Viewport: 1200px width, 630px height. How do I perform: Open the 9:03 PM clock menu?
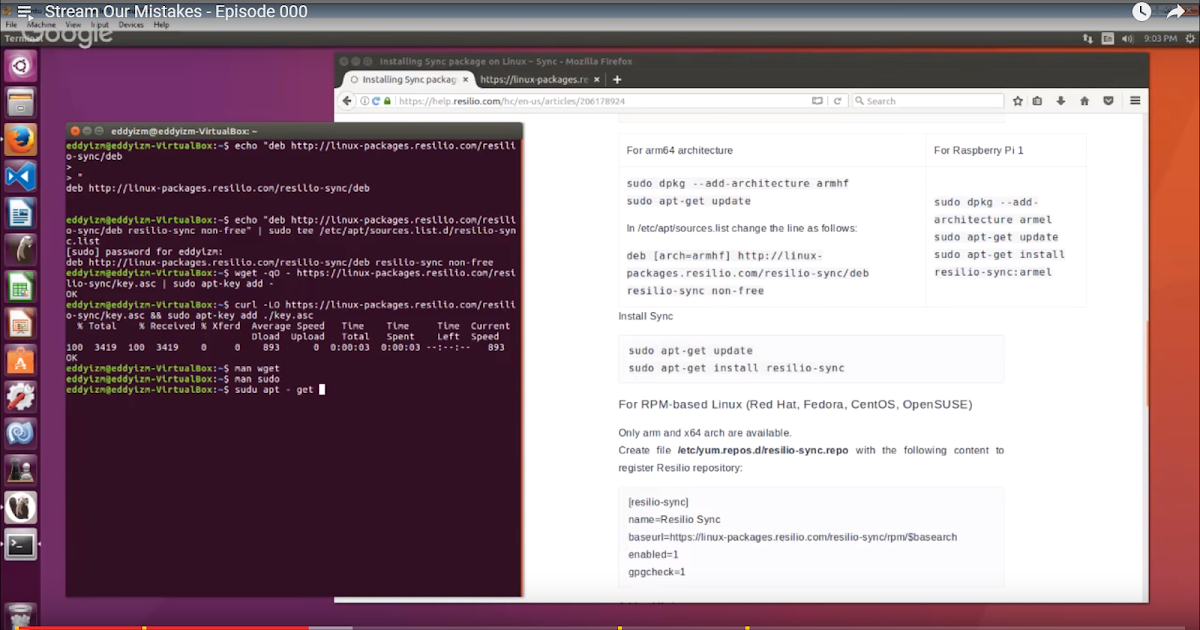[1160, 38]
